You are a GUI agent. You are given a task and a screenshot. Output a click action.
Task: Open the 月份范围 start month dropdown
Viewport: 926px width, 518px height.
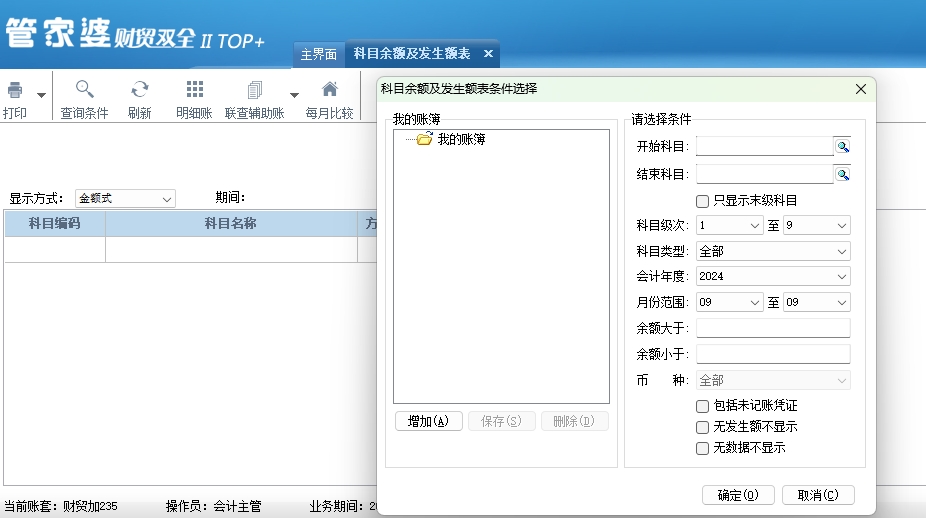coord(729,302)
